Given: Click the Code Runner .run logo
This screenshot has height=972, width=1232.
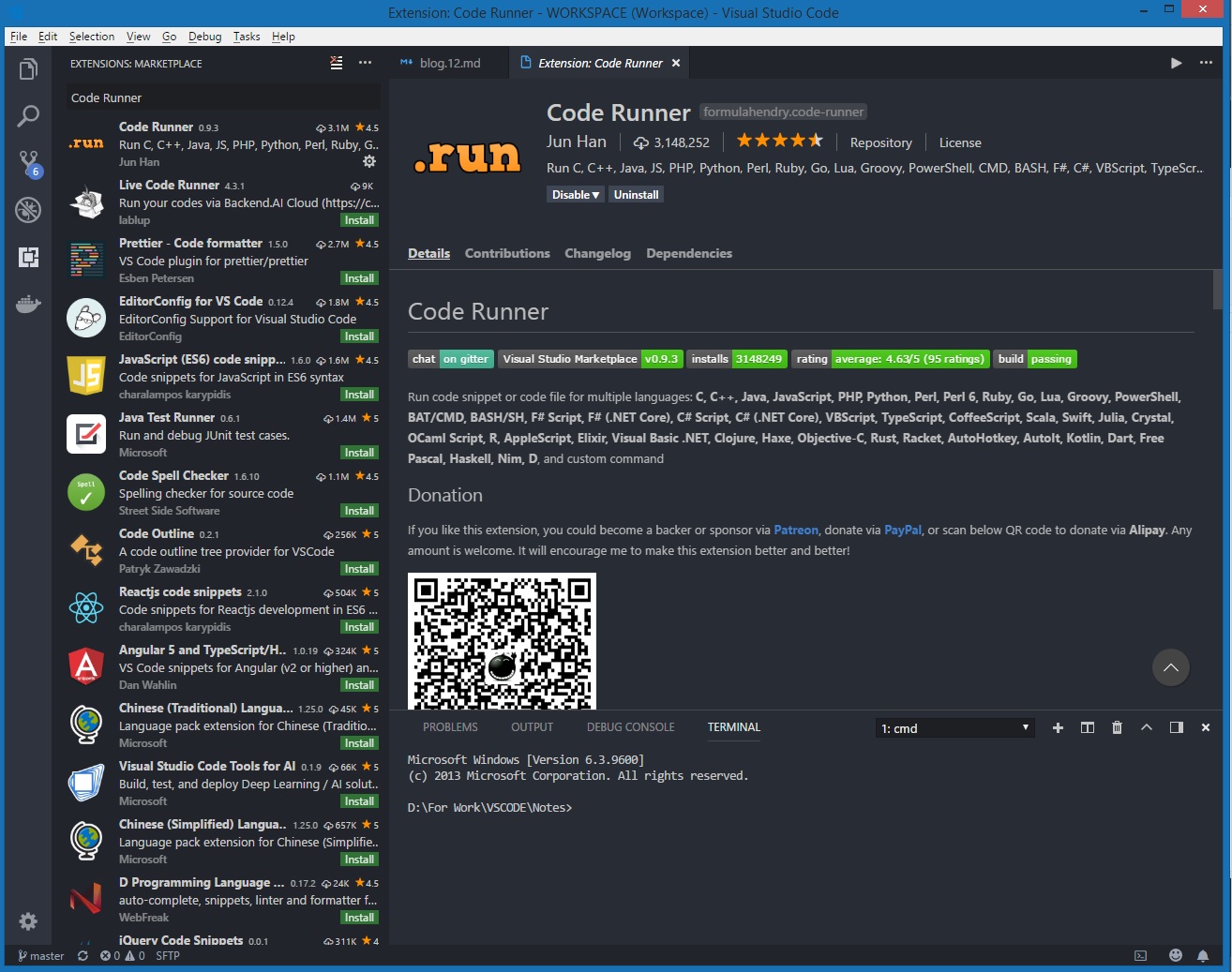Looking at the screenshot, I should (x=468, y=157).
